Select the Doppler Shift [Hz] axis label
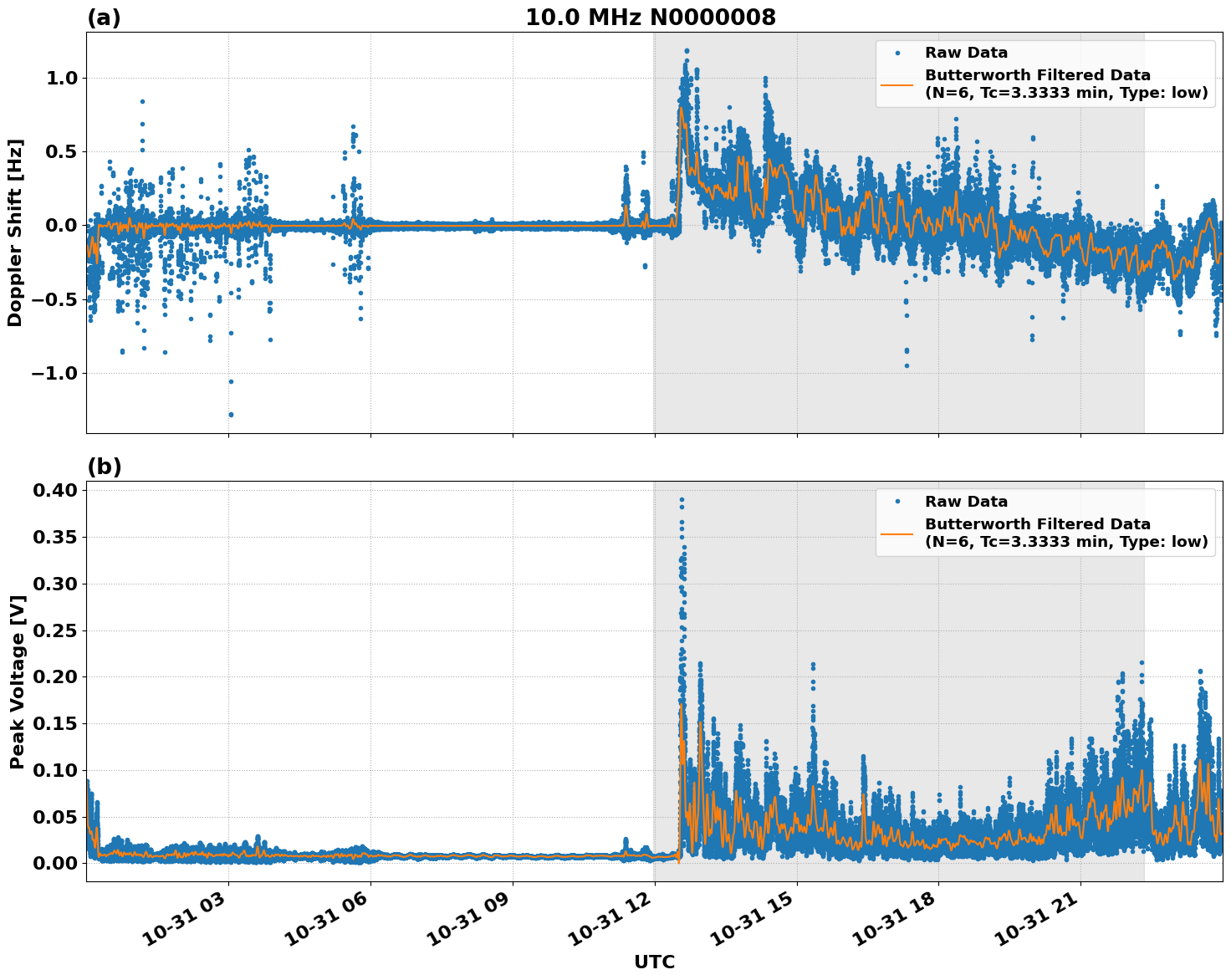This screenshot has width=1231, height=980. (15, 232)
